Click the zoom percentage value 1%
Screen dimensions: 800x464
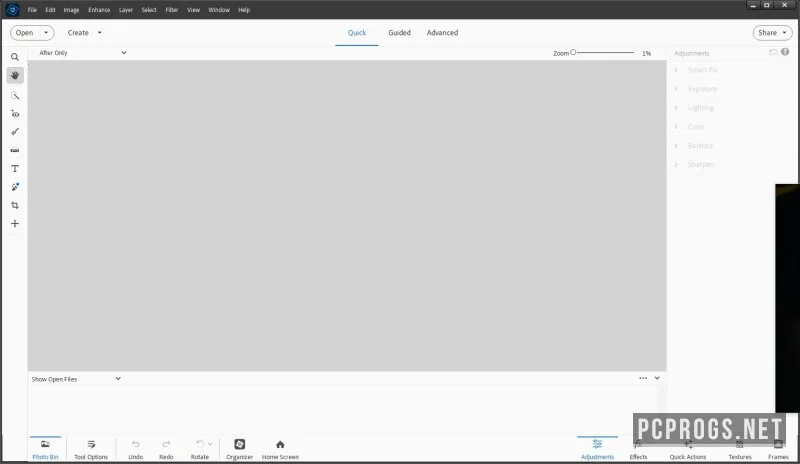[646, 53]
